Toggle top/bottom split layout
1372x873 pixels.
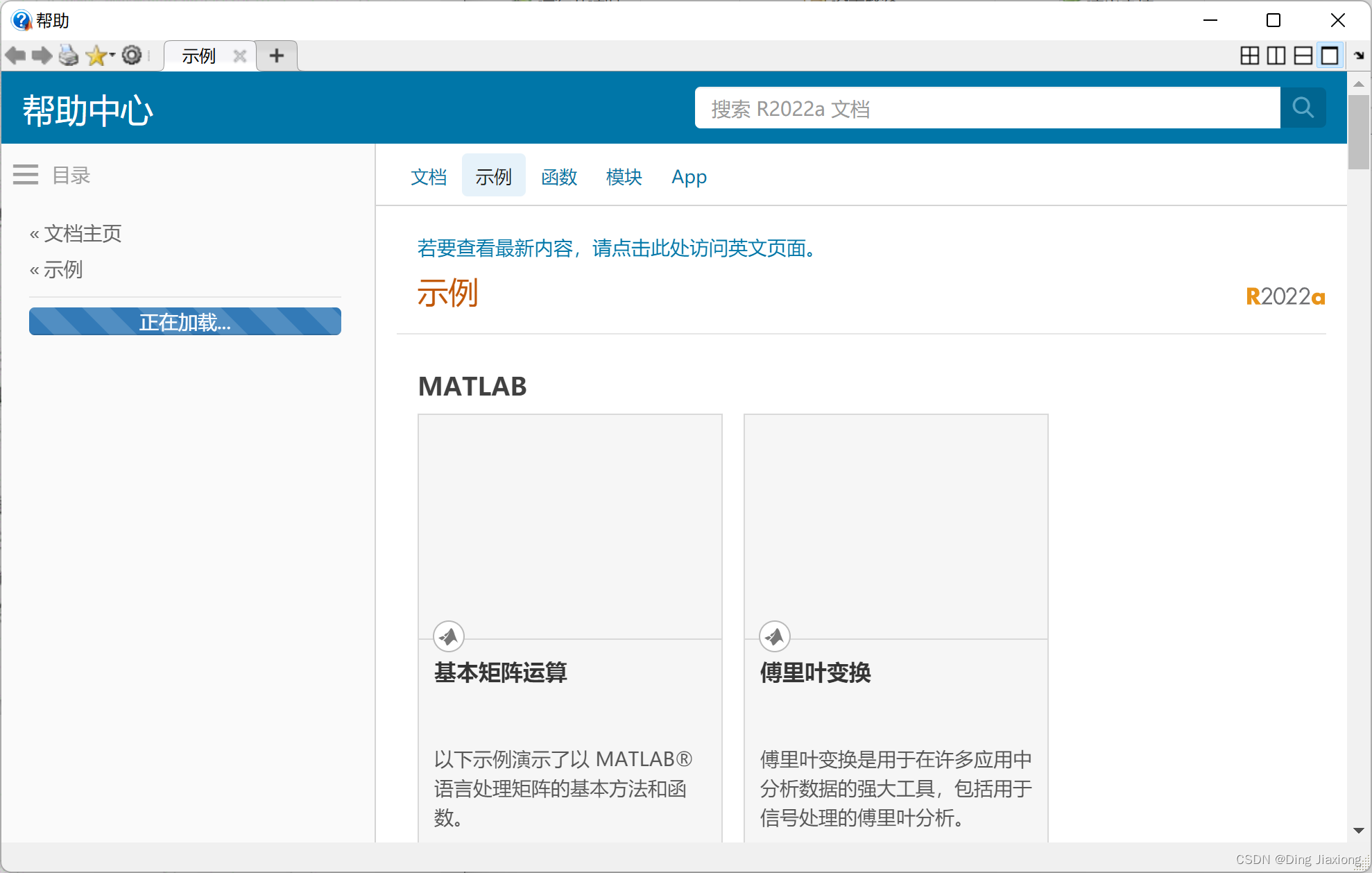click(x=1303, y=56)
